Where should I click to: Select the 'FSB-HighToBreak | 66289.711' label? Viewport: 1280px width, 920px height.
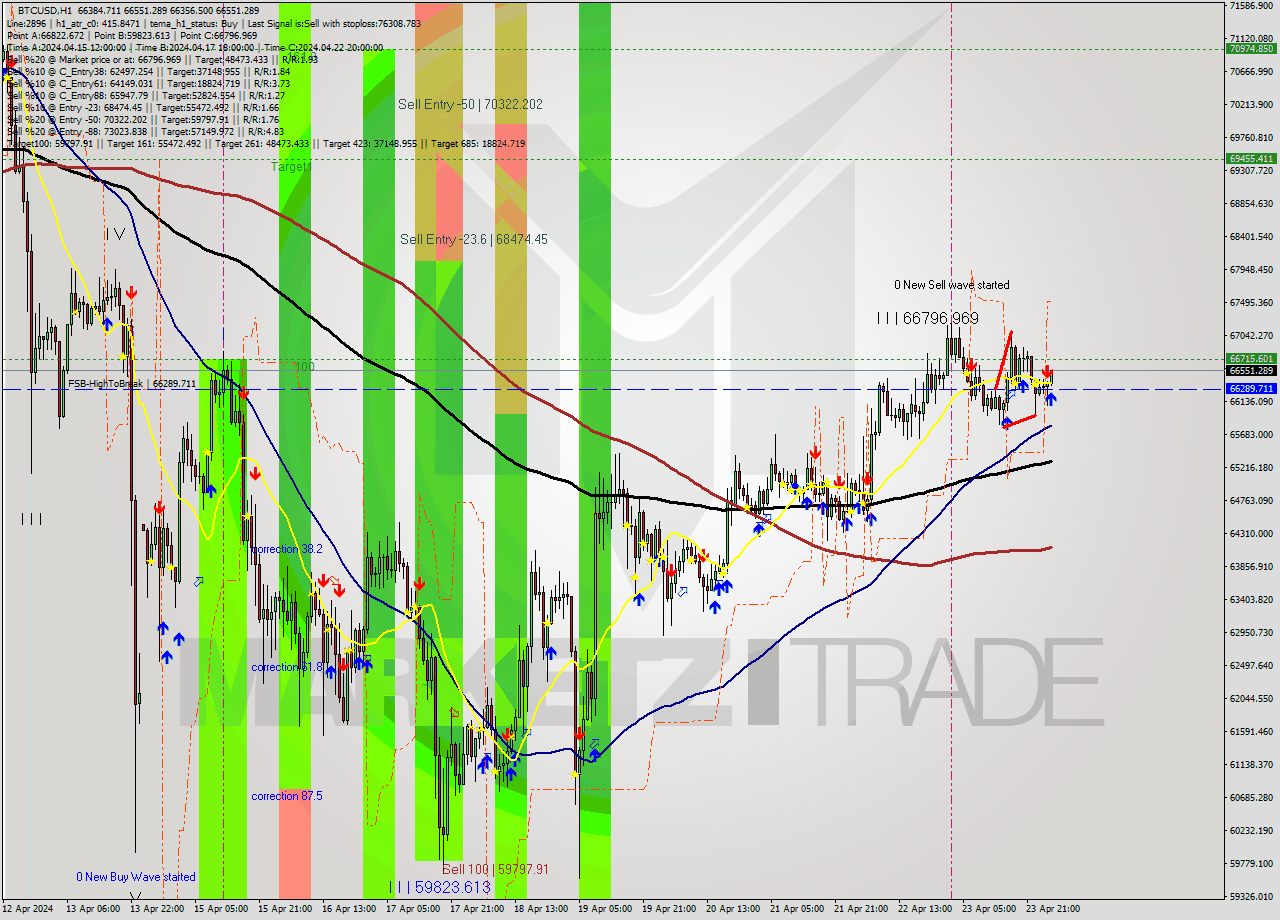(x=132, y=383)
